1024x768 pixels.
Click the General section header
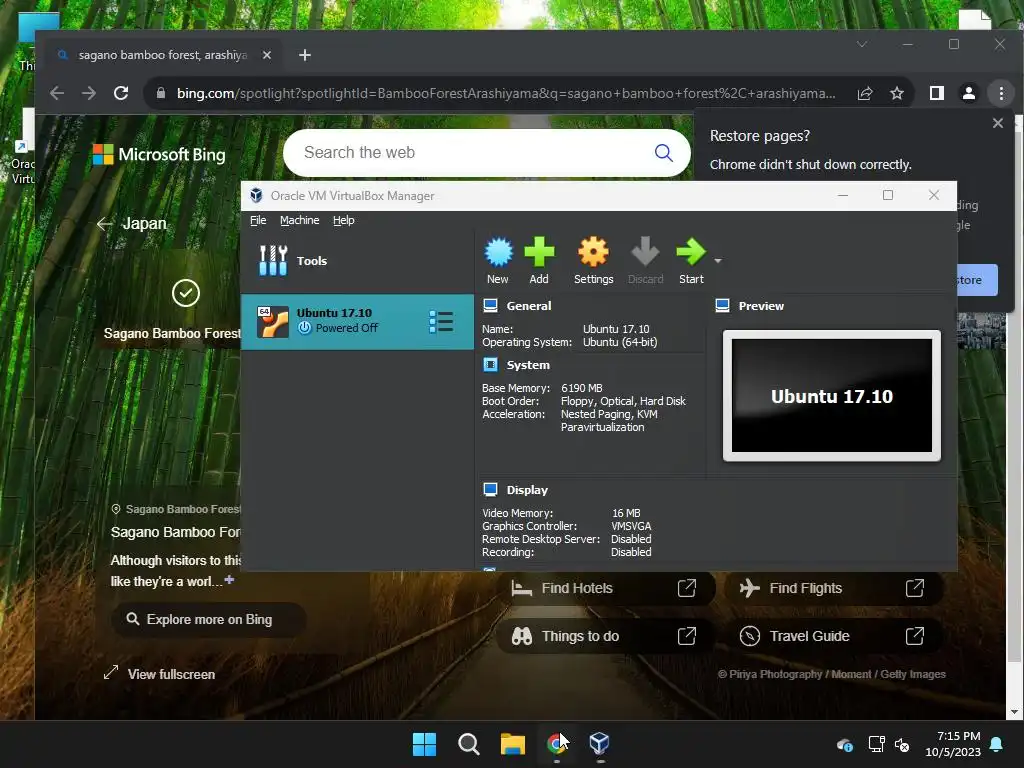[x=528, y=306]
